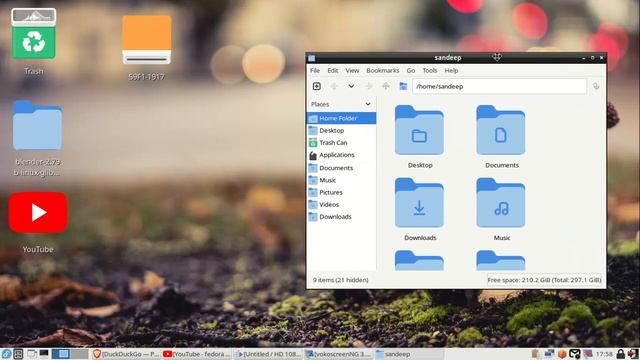The width and height of the screenshot is (640, 360).
Task: Select Trash Can in Places sidebar
Action: tap(342, 142)
